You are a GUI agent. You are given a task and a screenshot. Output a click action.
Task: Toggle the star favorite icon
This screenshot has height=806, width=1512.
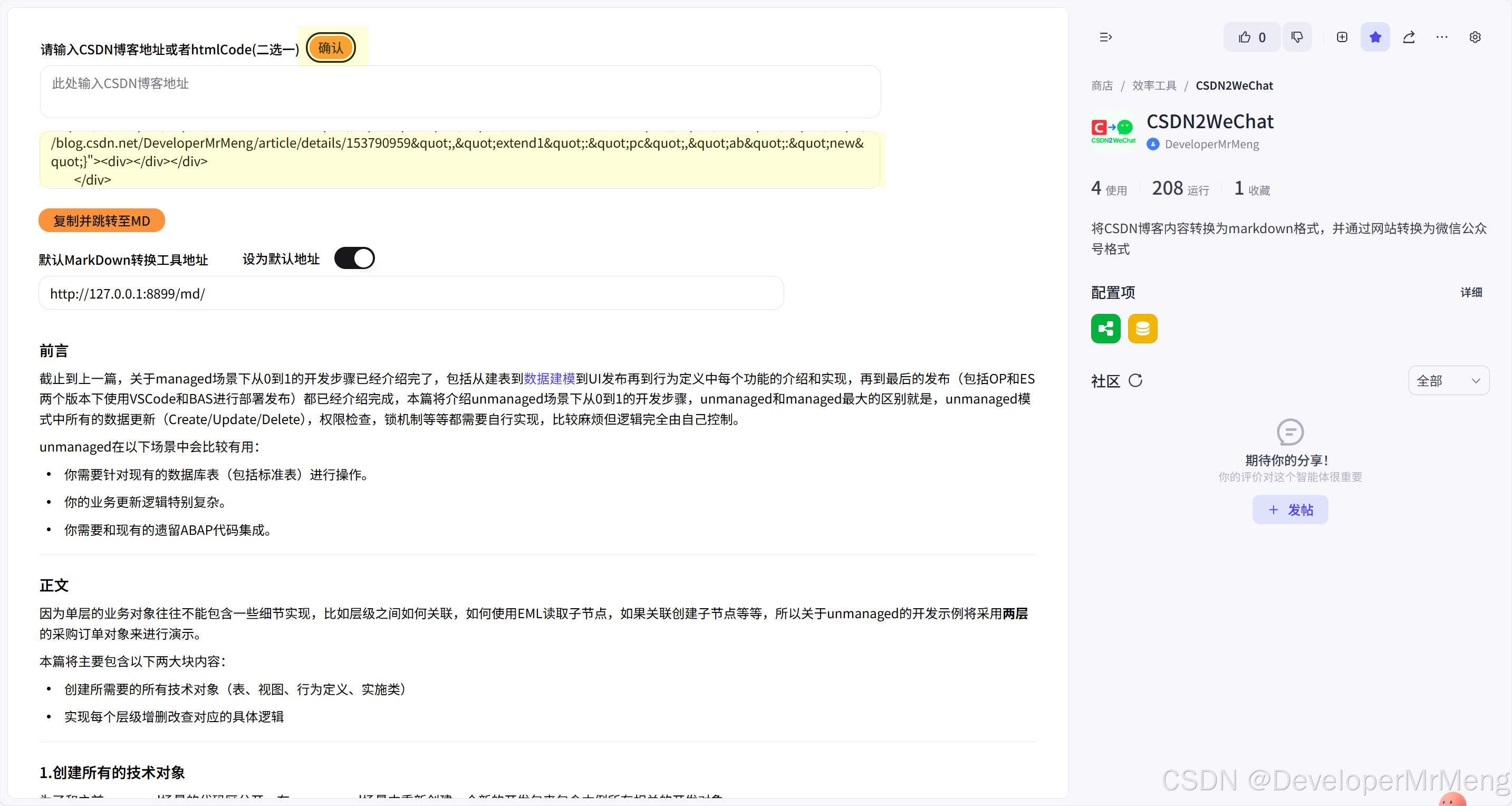point(1375,37)
